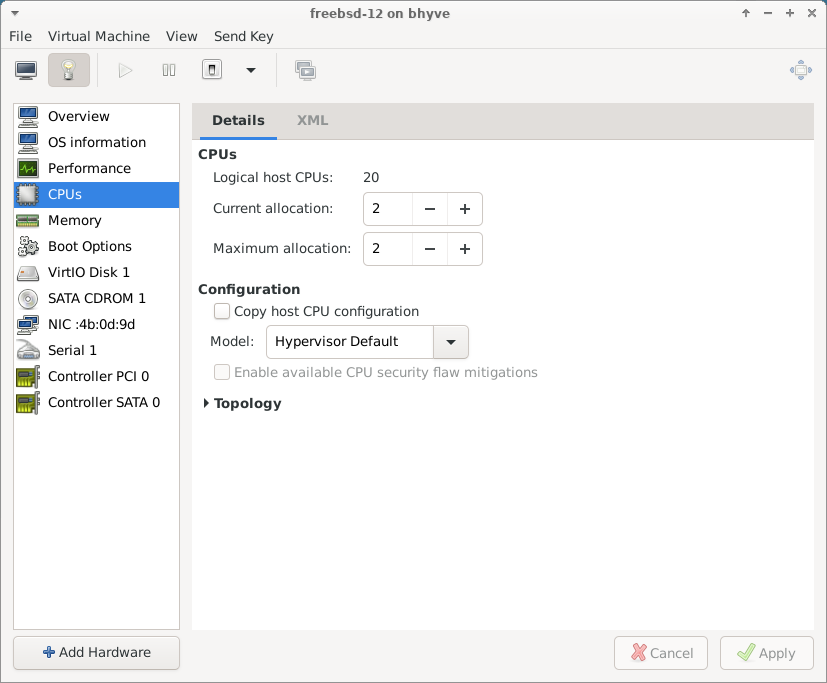Image resolution: width=827 pixels, height=683 pixels.
Task: Open the Virtual Machine menu
Action: [99, 36]
